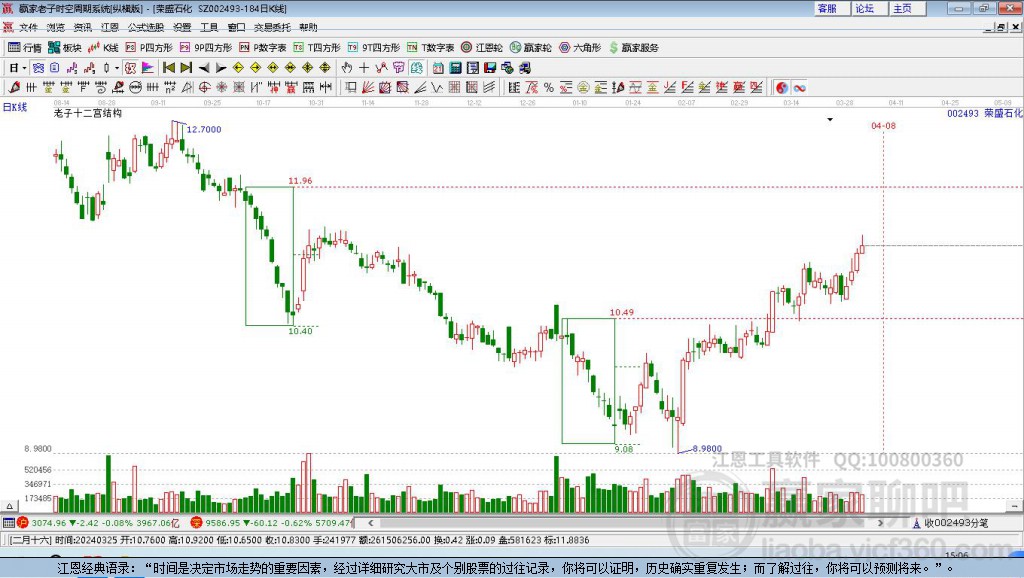The image size is (1024, 578).
Task: Jump to the first bar icon
Action: coord(168,68)
